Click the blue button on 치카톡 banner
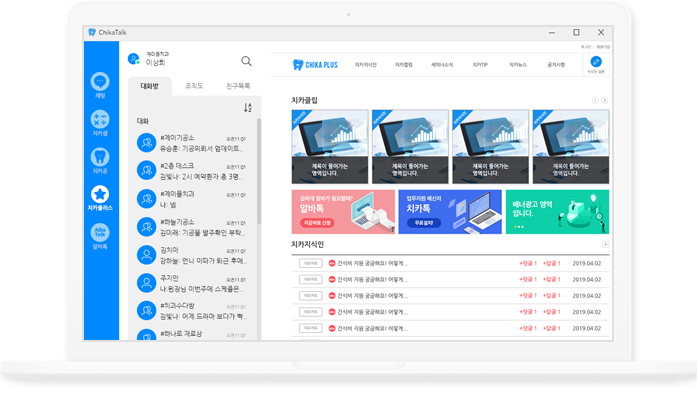The image size is (697, 397). pos(424,223)
